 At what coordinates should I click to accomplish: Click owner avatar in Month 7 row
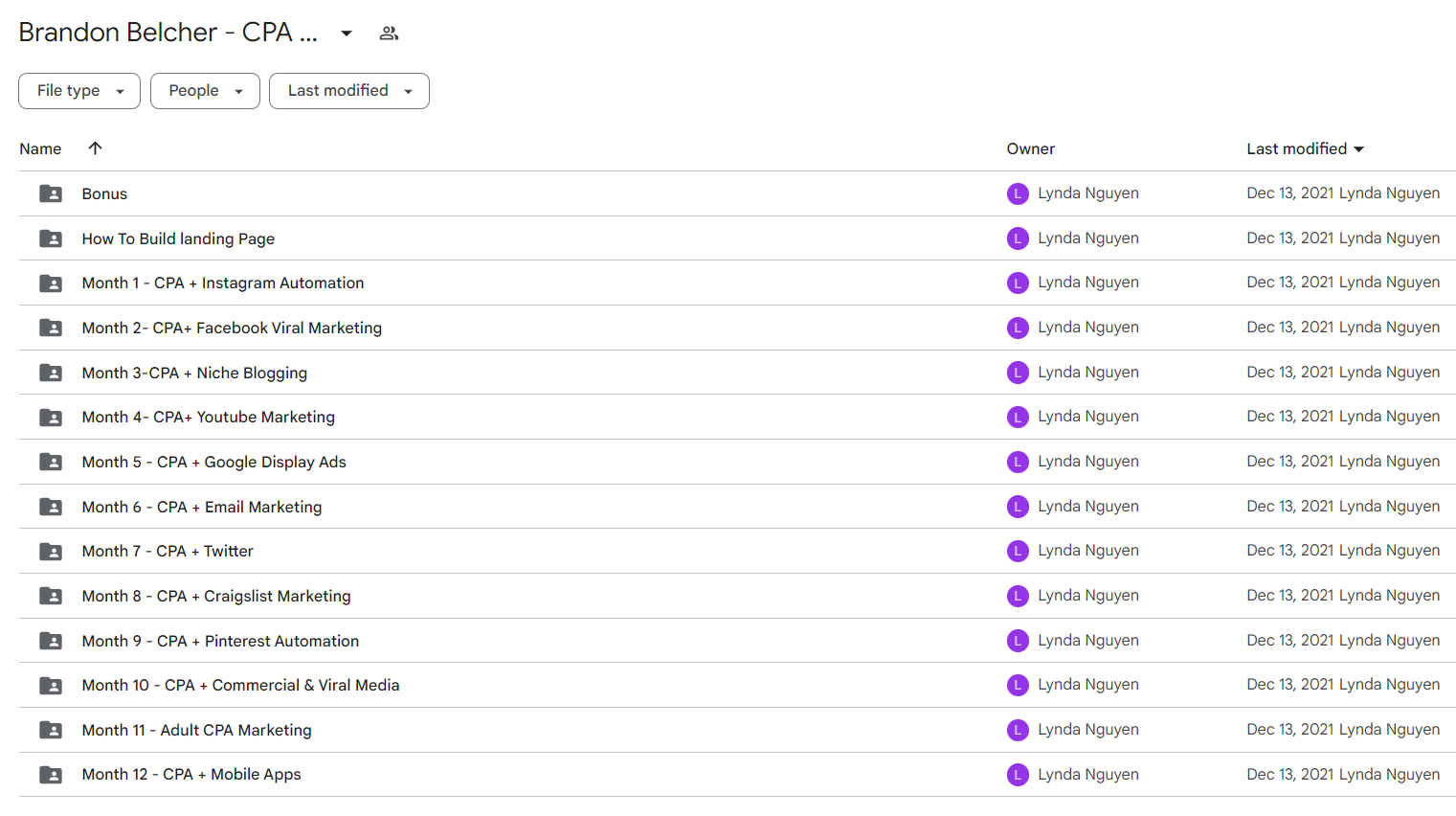(1018, 551)
